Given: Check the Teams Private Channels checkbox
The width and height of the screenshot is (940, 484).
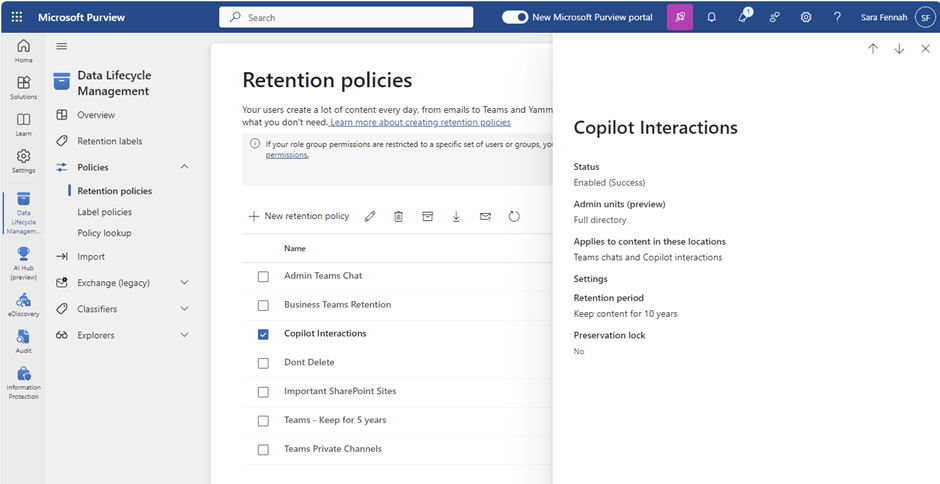Looking at the screenshot, I should (263, 449).
